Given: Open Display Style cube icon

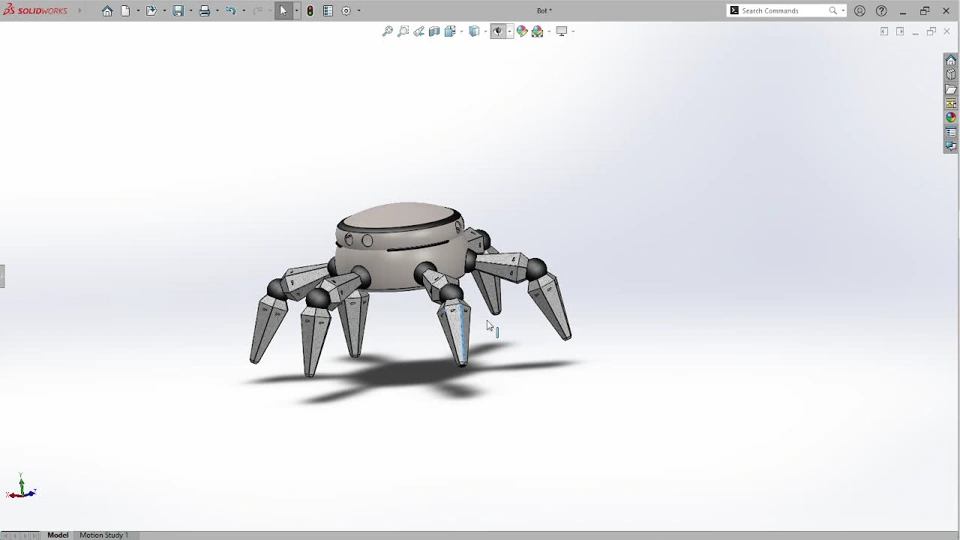Looking at the screenshot, I should click(474, 31).
